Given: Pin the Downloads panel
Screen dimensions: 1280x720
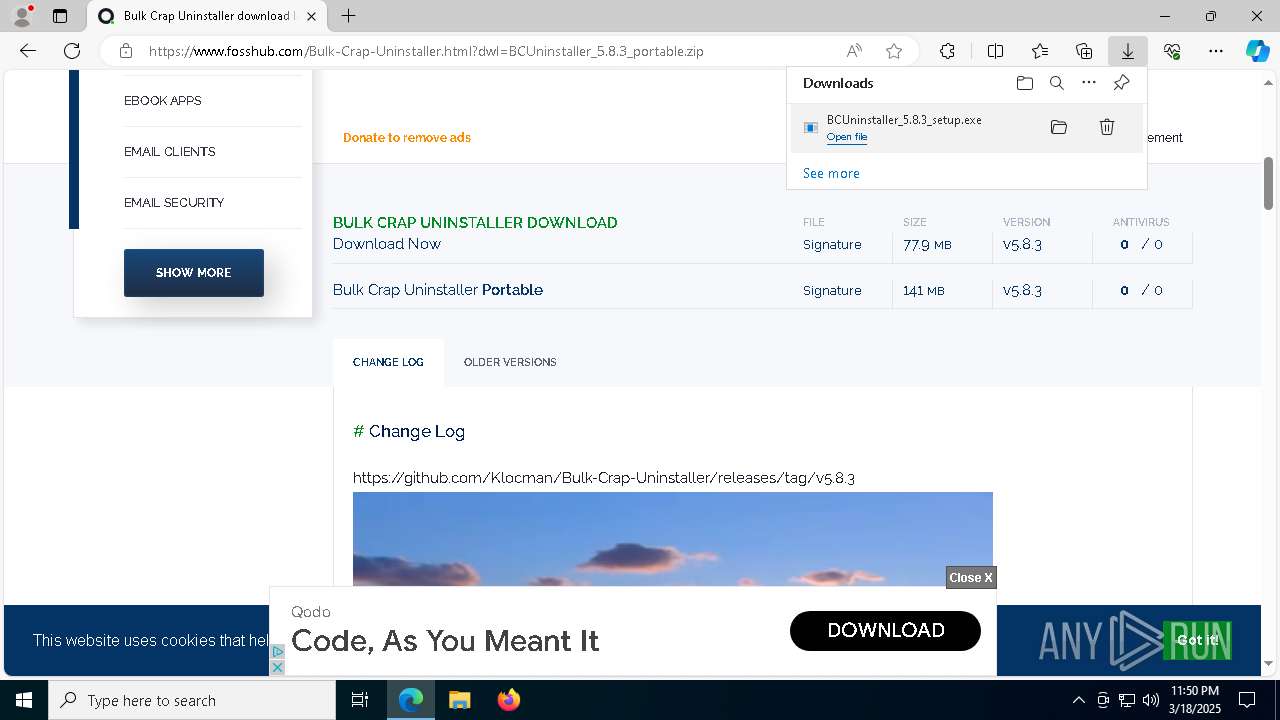Looking at the screenshot, I should coord(1121,83).
